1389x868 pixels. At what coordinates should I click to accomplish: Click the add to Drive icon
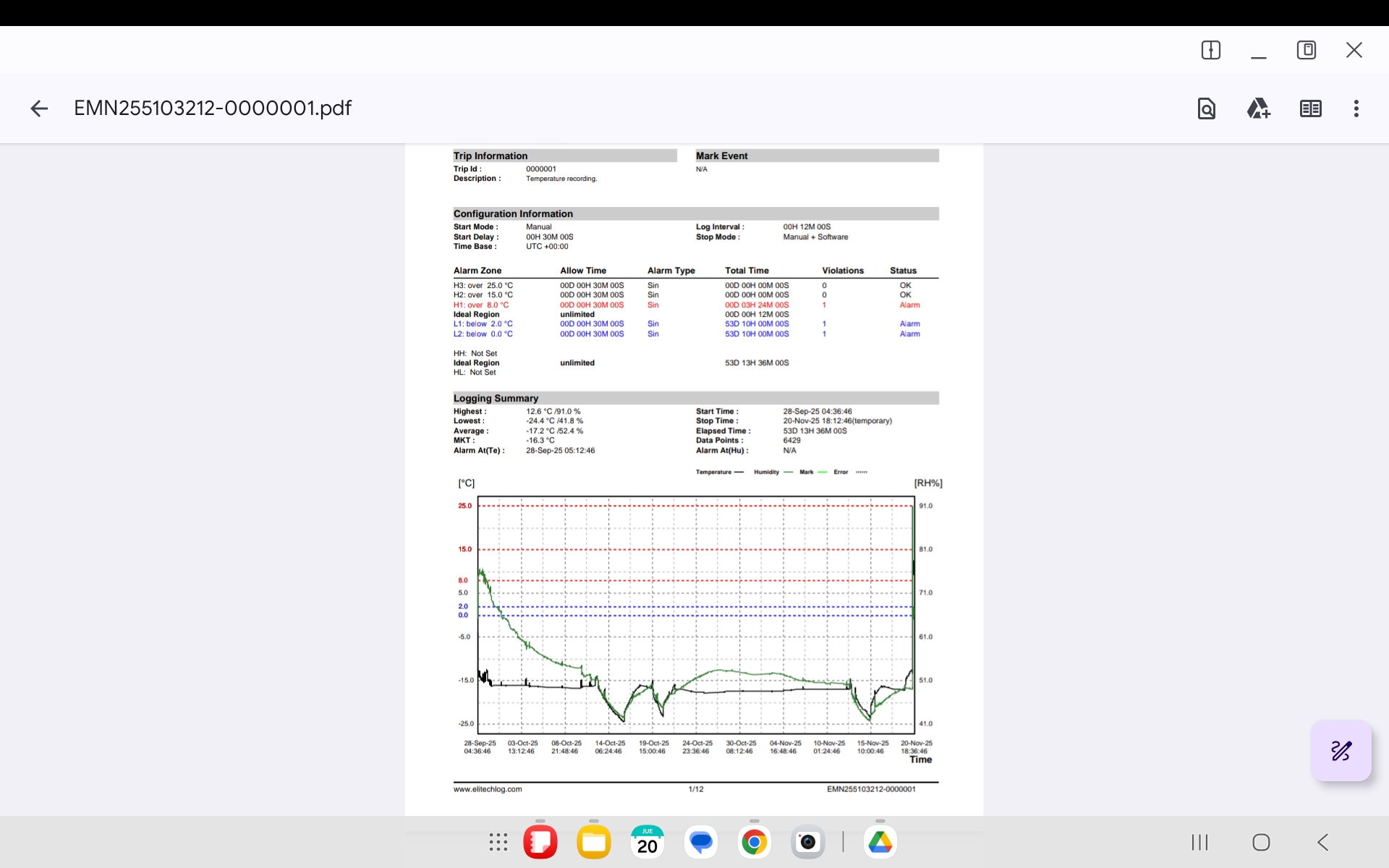point(1258,109)
